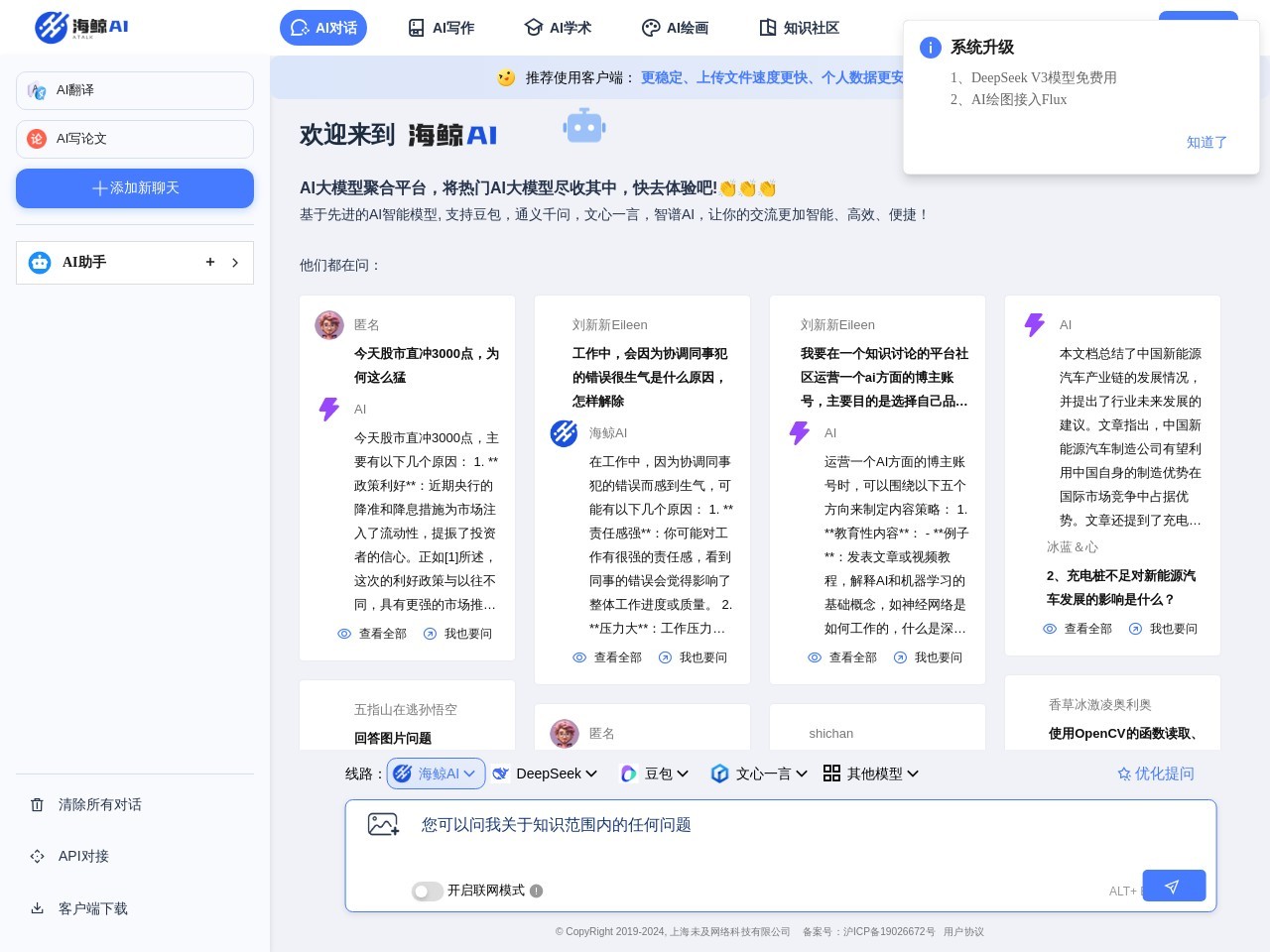Click the 五指山在逃孙悟空 username
The width and height of the screenshot is (1270, 952).
pos(406,710)
